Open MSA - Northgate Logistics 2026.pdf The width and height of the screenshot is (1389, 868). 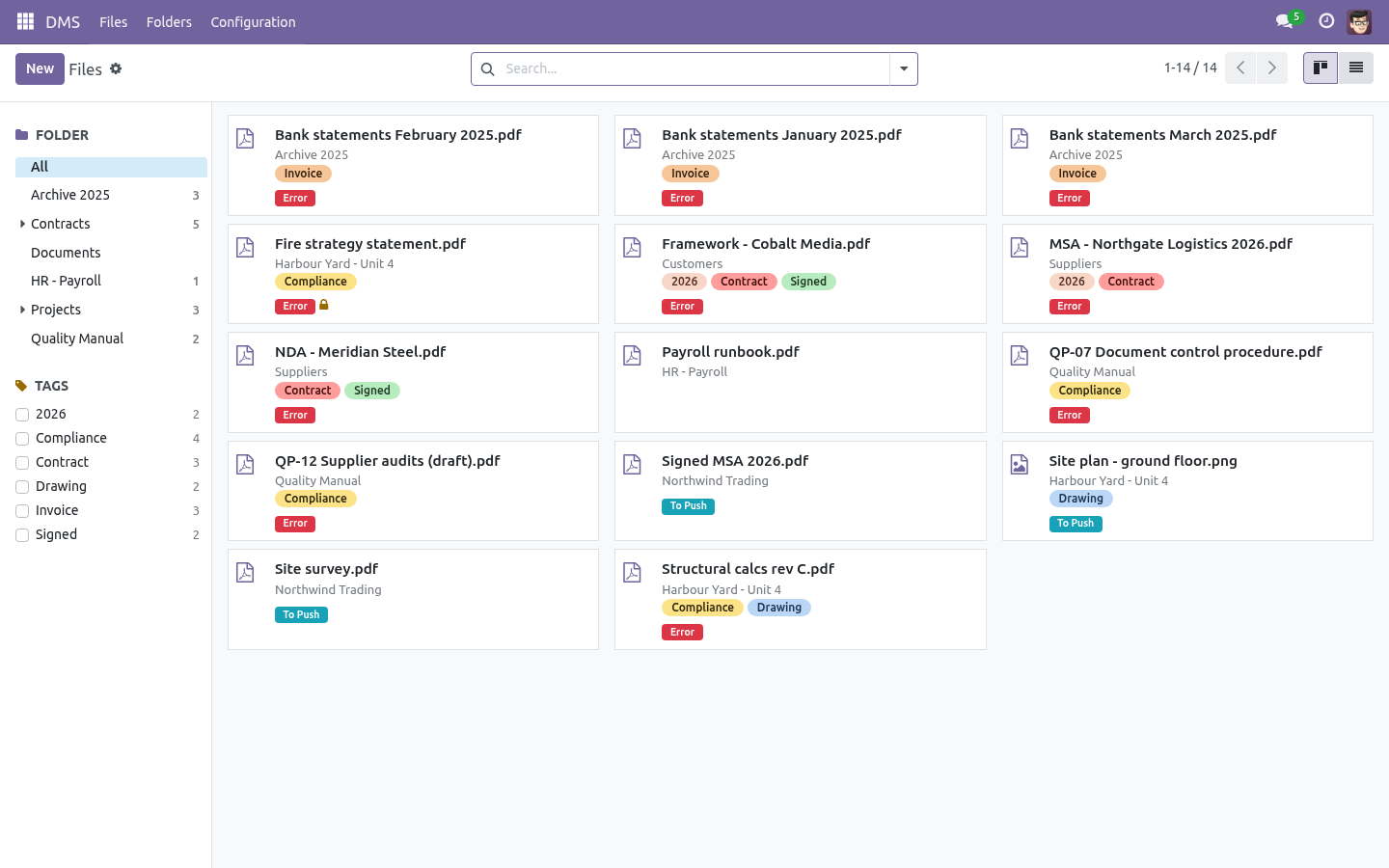click(x=1187, y=274)
